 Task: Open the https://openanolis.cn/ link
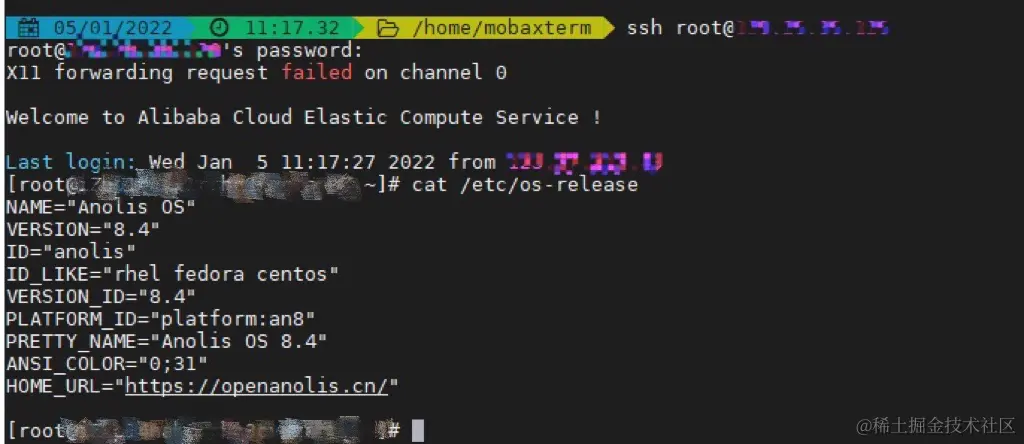click(x=257, y=386)
